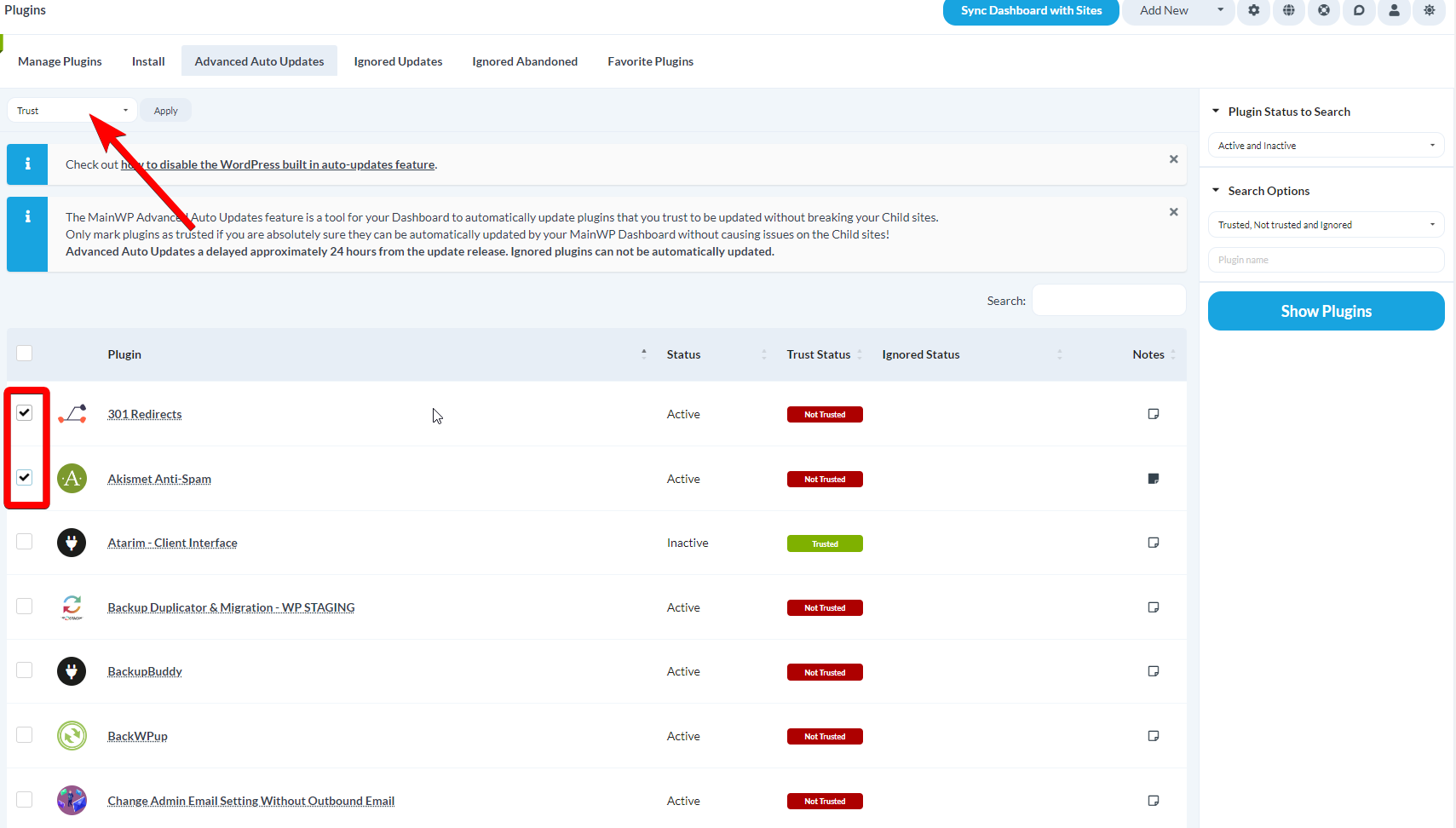Open the Favorite Plugins tab
1456x828 pixels.
click(x=650, y=60)
